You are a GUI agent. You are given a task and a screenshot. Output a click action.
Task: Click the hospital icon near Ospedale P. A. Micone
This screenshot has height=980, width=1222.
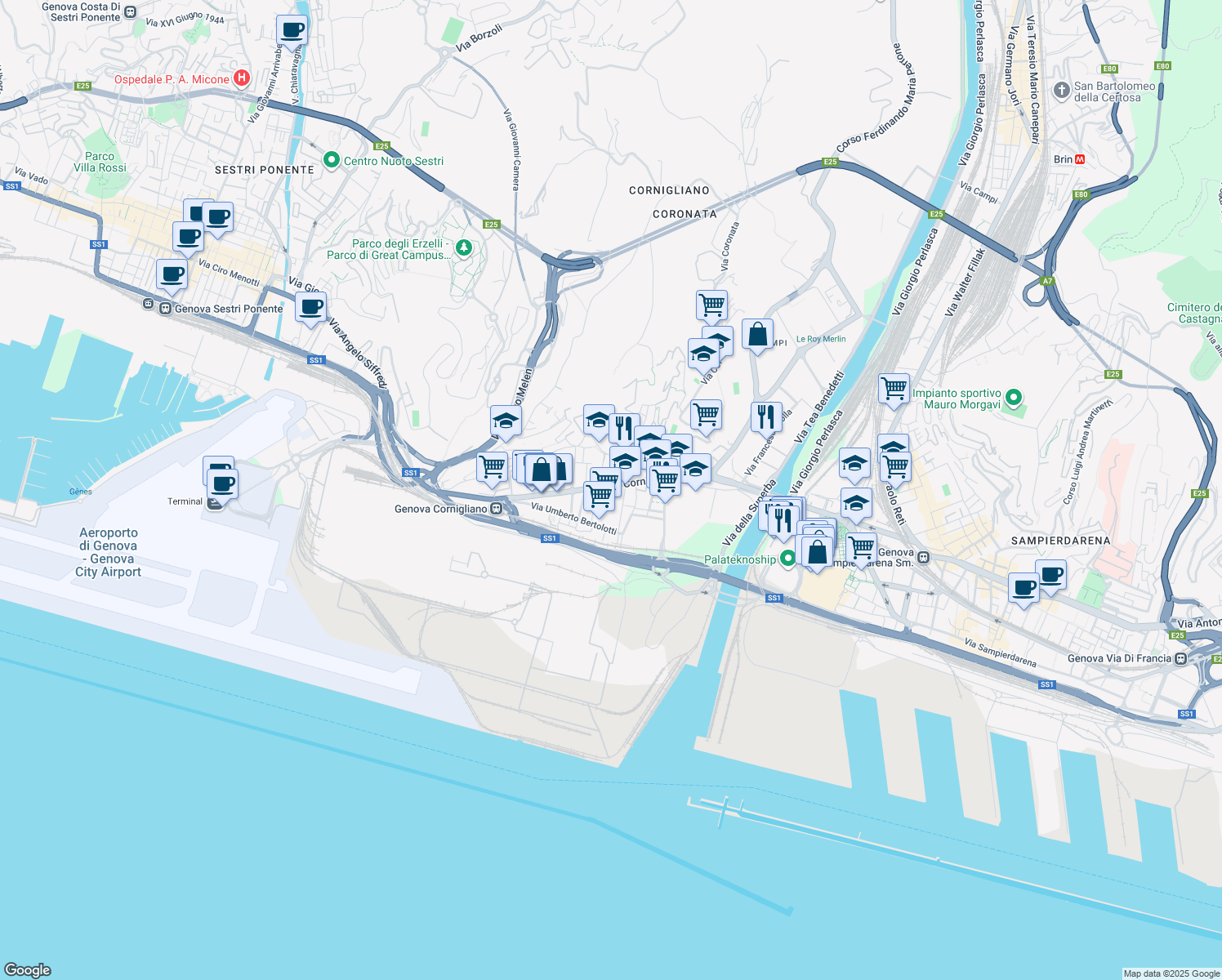[x=240, y=78]
